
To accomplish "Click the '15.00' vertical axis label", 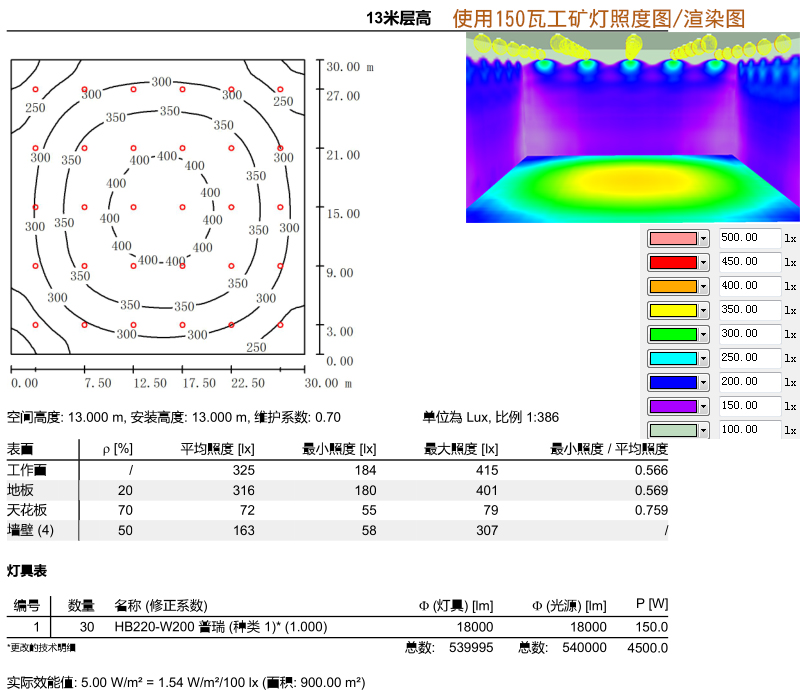I will click(343, 214).
